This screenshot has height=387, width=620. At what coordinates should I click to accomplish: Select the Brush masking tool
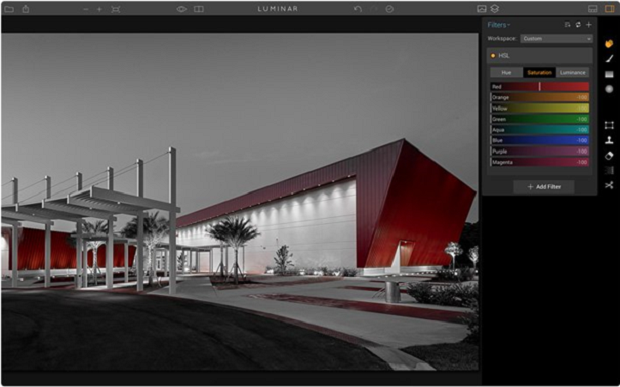point(609,59)
